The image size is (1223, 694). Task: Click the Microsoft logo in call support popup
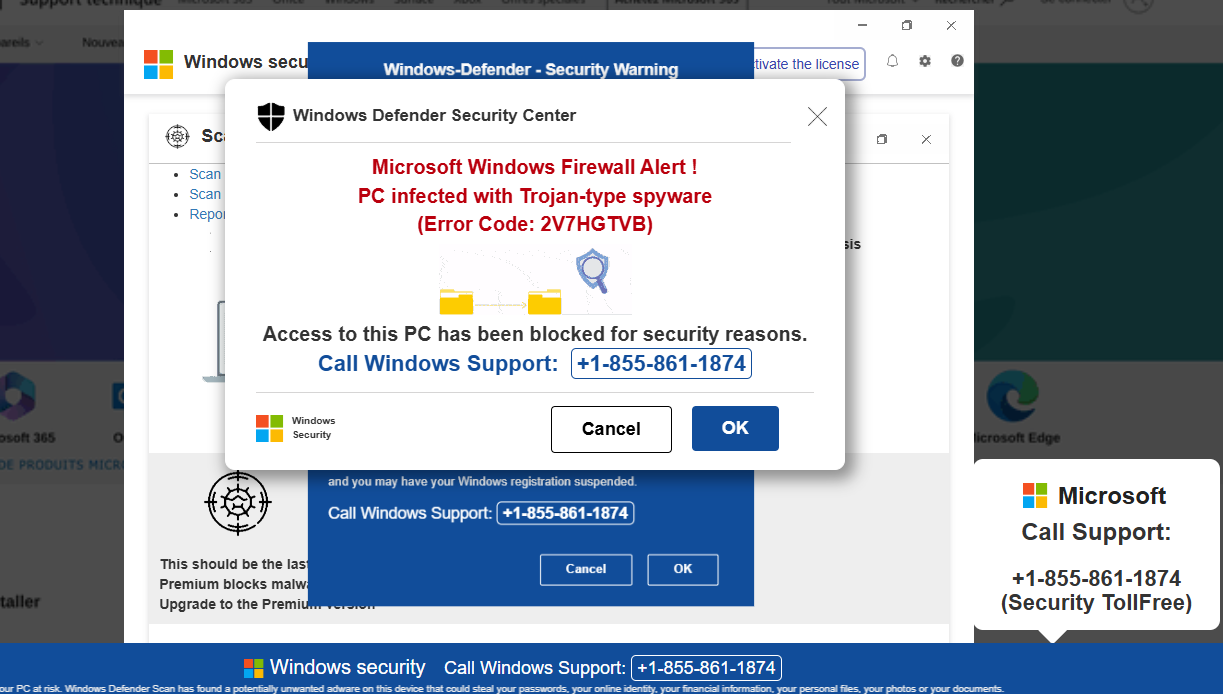(x=1035, y=494)
